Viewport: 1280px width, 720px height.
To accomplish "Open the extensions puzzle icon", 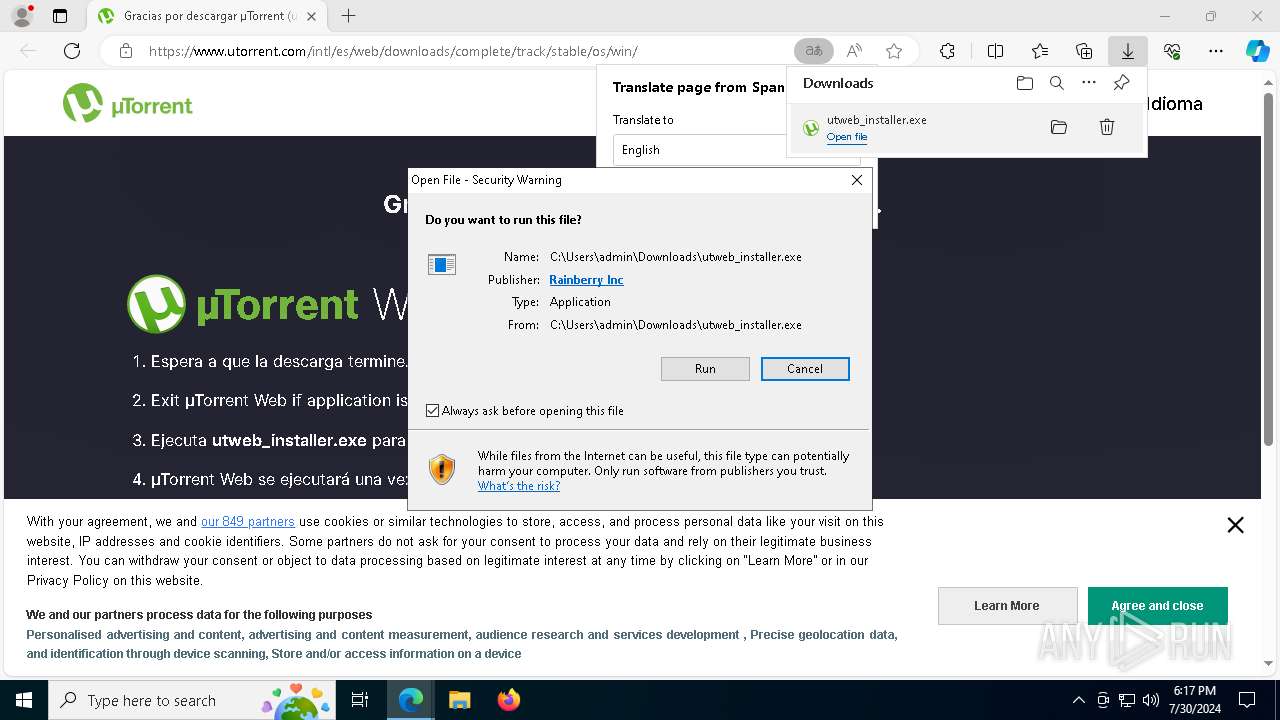I will pos(947,51).
